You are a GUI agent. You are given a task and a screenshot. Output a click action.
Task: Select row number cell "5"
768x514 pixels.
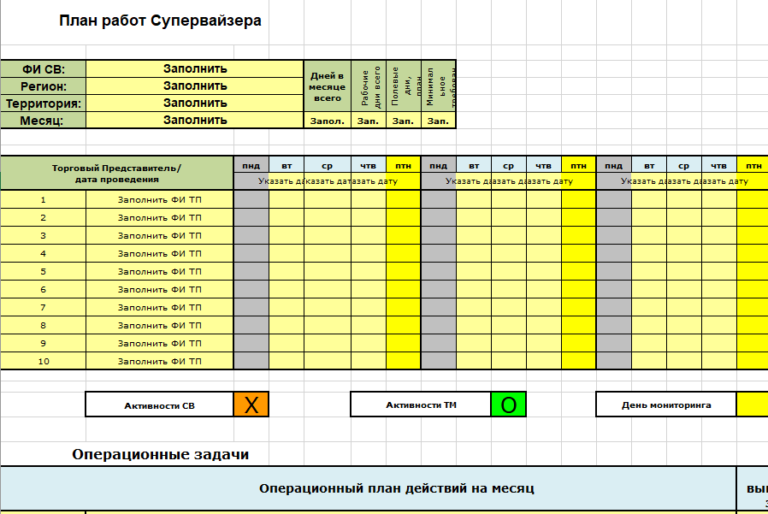(x=43, y=271)
